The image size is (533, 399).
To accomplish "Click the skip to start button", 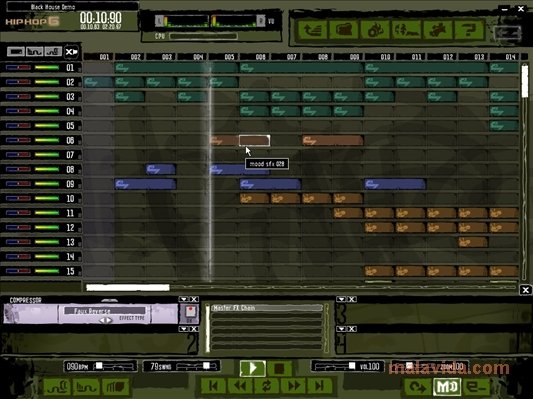I will pyautogui.click(x=213, y=386).
